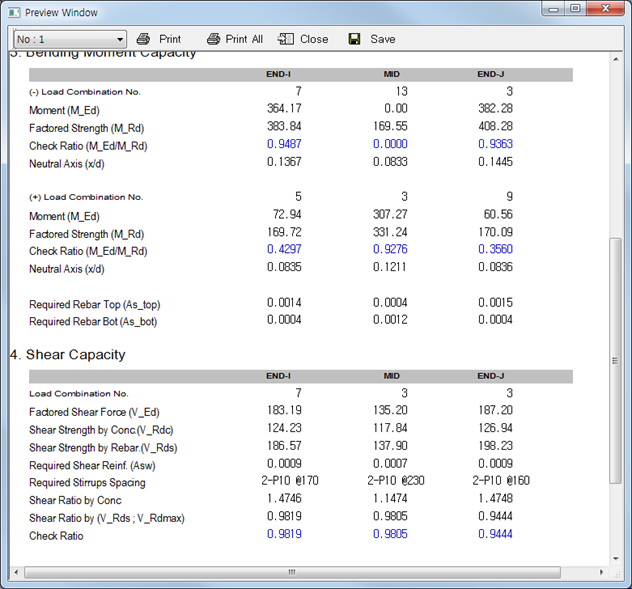Click 'Required Rebar Bot (As_bot)' label
The image size is (632, 589).
(x=93, y=322)
